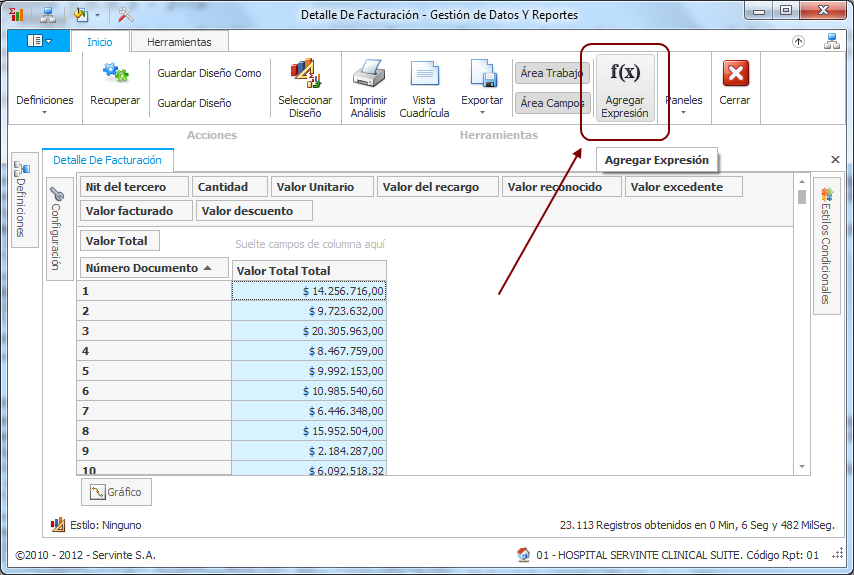854x575 pixels.
Task: Click the Guardar Diseño button
Action: (194, 103)
